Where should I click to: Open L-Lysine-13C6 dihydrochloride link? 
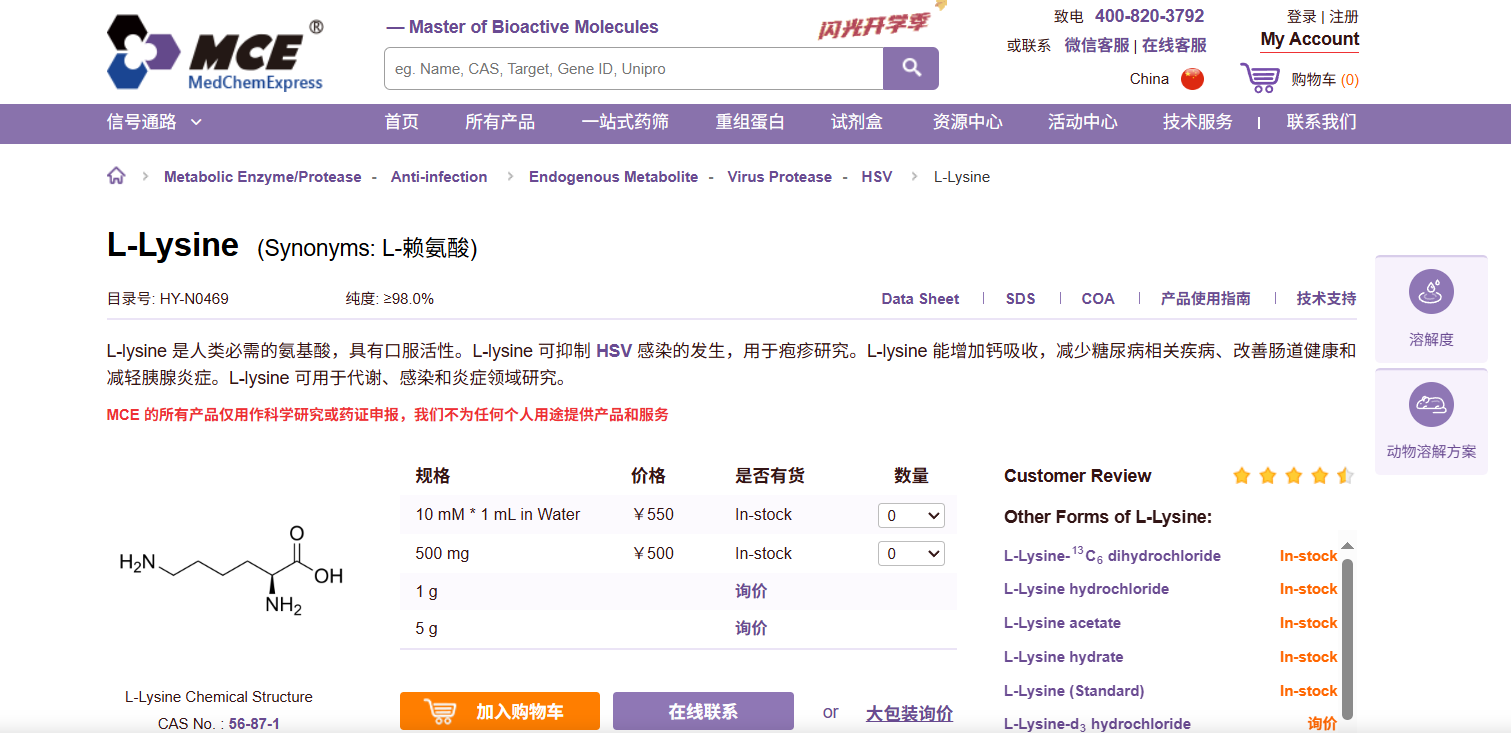[1112, 555]
